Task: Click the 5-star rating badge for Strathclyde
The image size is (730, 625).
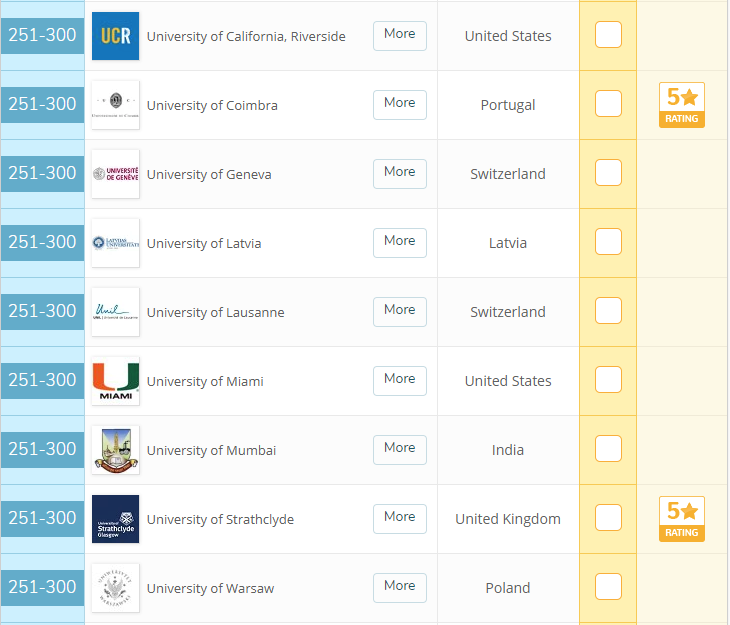Action: [x=683, y=519]
